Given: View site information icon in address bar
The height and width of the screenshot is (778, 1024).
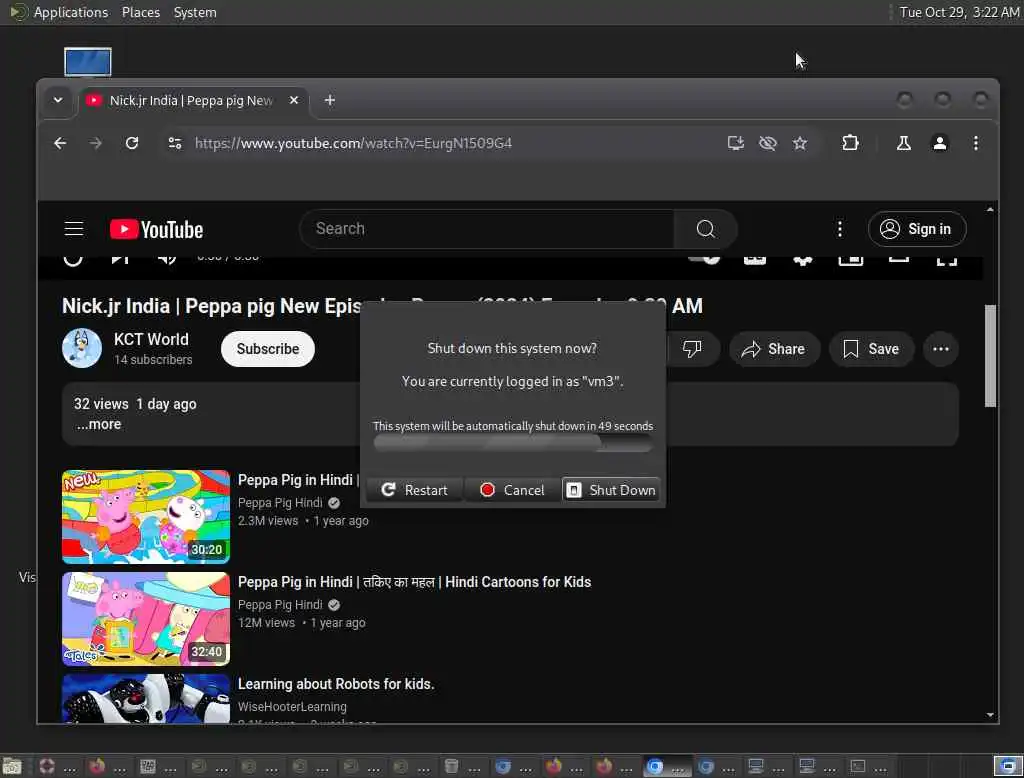Looking at the screenshot, I should click(174, 143).
